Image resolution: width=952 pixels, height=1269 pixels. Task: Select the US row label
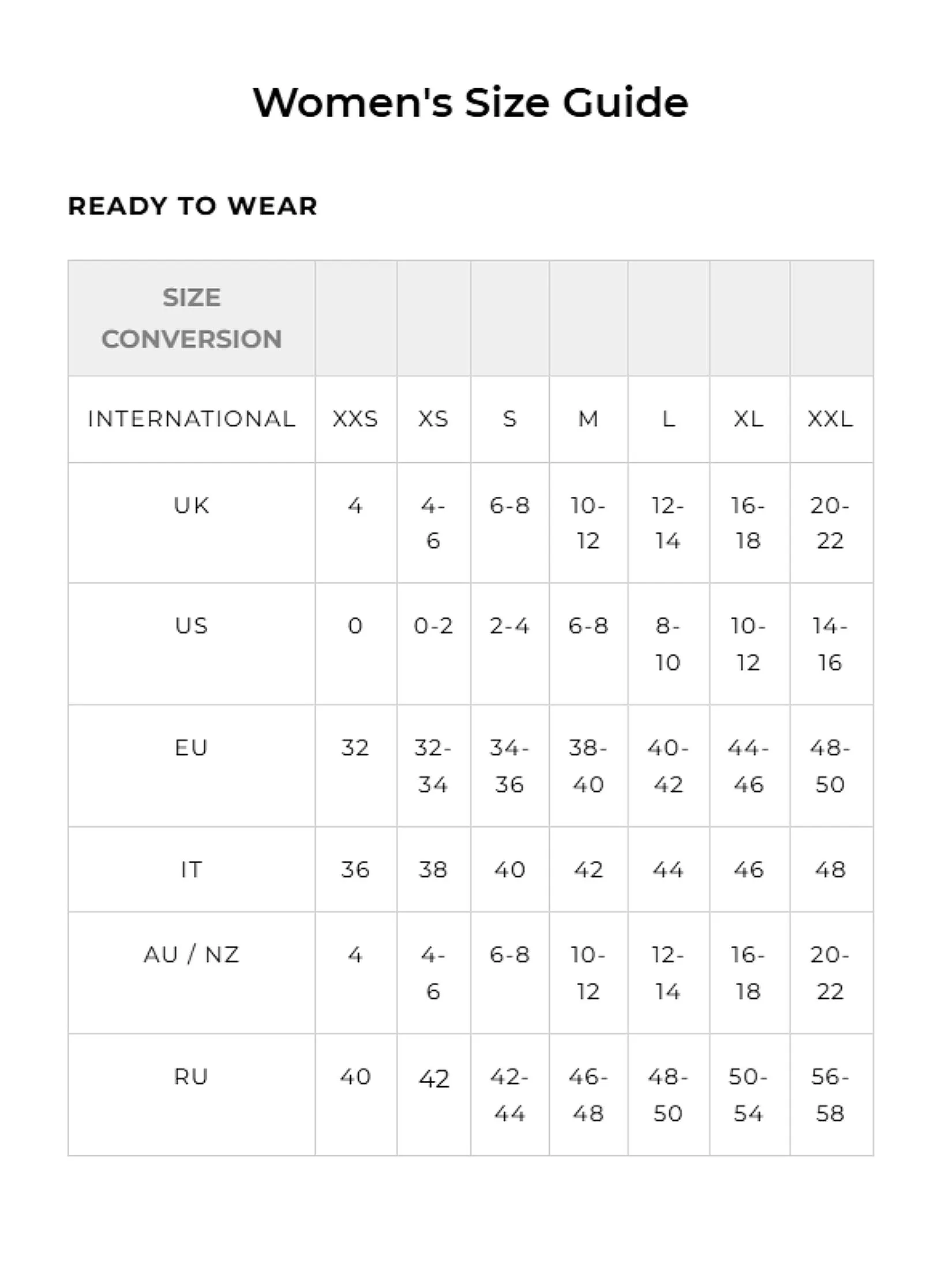pyautogui.click(x=192, y=626)
